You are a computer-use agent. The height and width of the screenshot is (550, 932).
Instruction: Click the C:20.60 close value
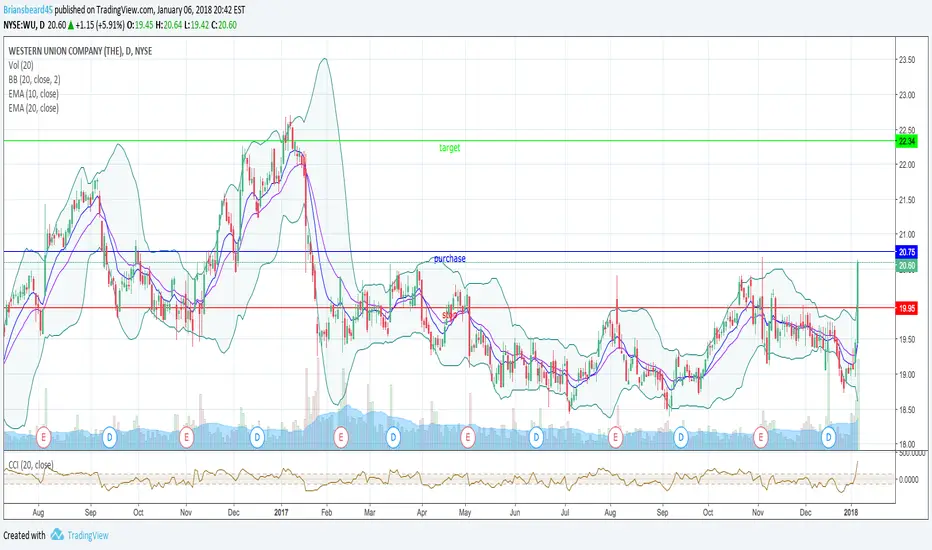tap(224, 25)
